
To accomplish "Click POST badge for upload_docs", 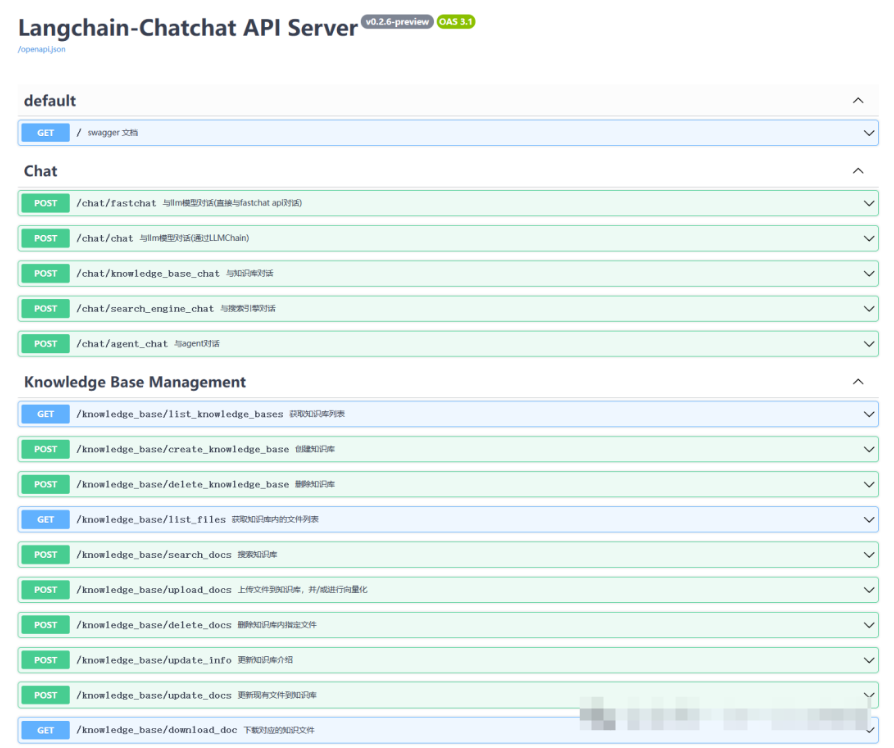I will pos(46,590).
